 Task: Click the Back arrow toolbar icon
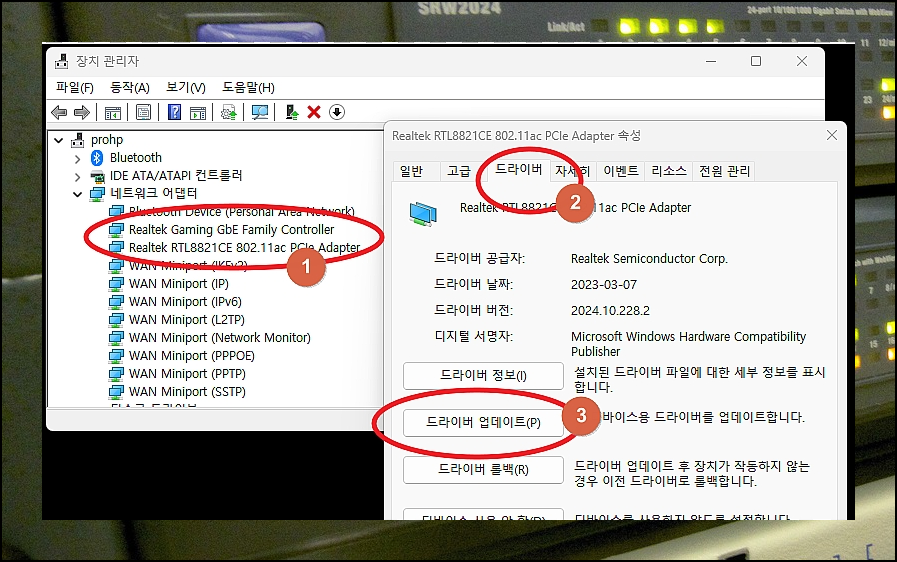pyautogui.click(x=59, y=112)
